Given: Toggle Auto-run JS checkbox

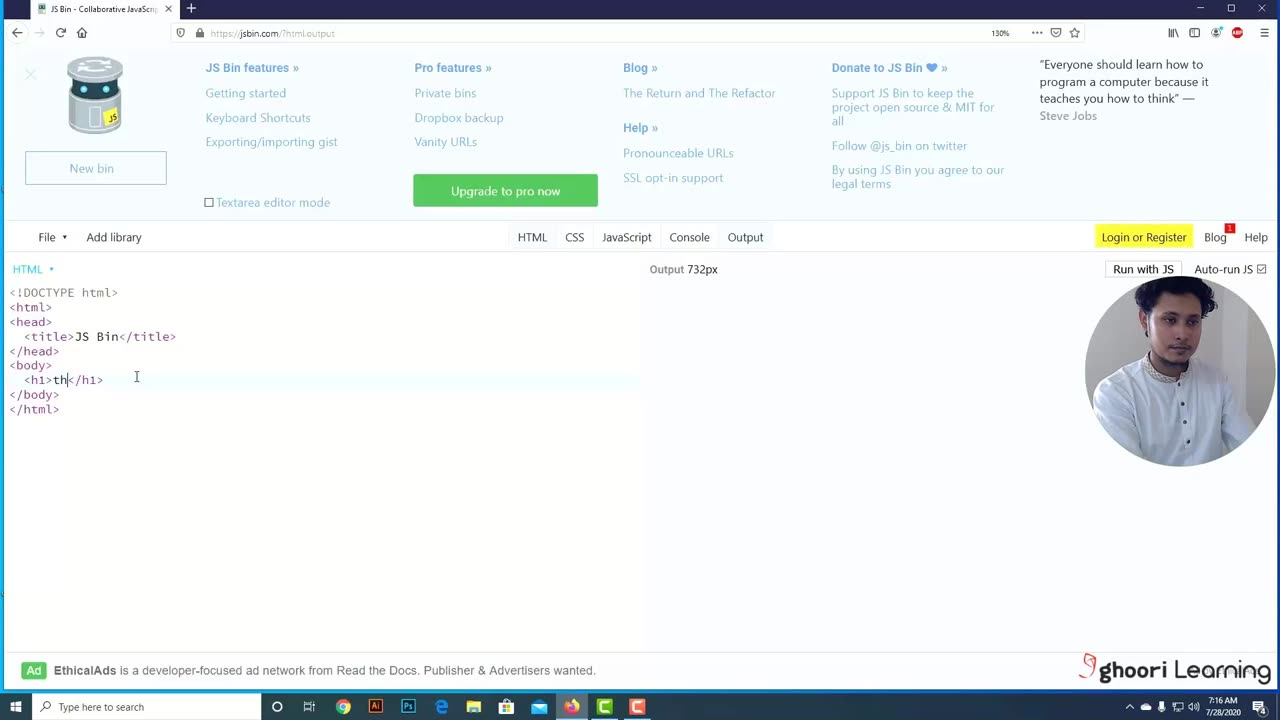Looking at the screenshot, I should click(1261, 269).
